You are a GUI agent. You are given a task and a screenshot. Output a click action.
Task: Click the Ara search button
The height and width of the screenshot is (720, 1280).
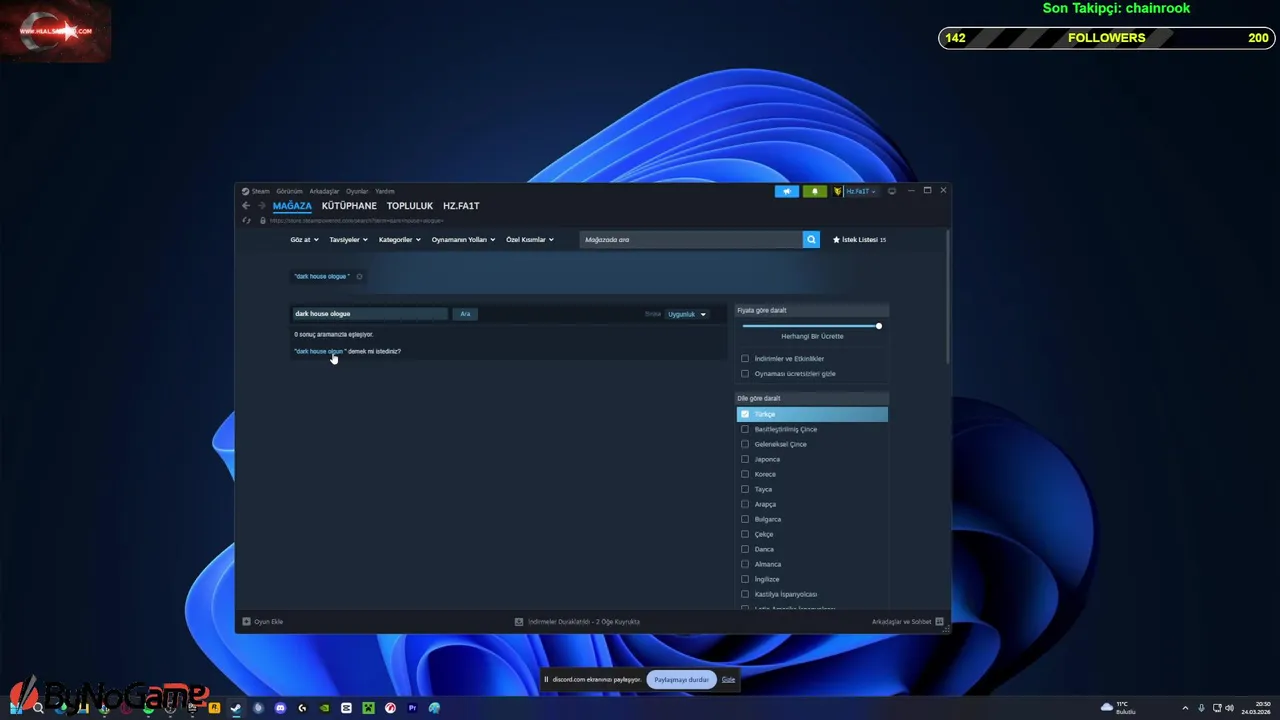click(465, 314)
